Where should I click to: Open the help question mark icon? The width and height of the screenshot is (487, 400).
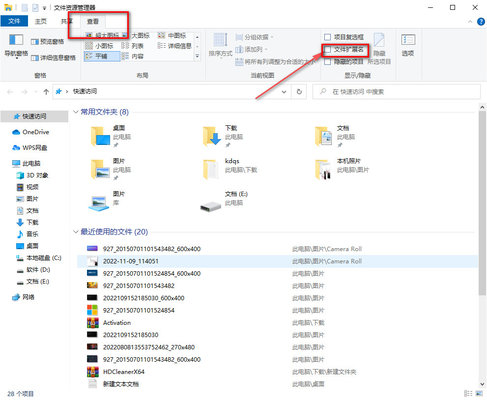[481, 22]
